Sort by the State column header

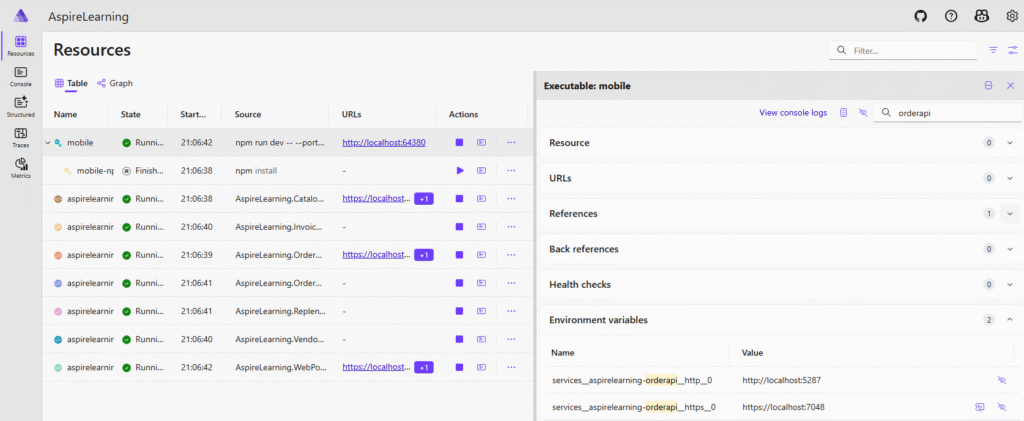point(131,114)
